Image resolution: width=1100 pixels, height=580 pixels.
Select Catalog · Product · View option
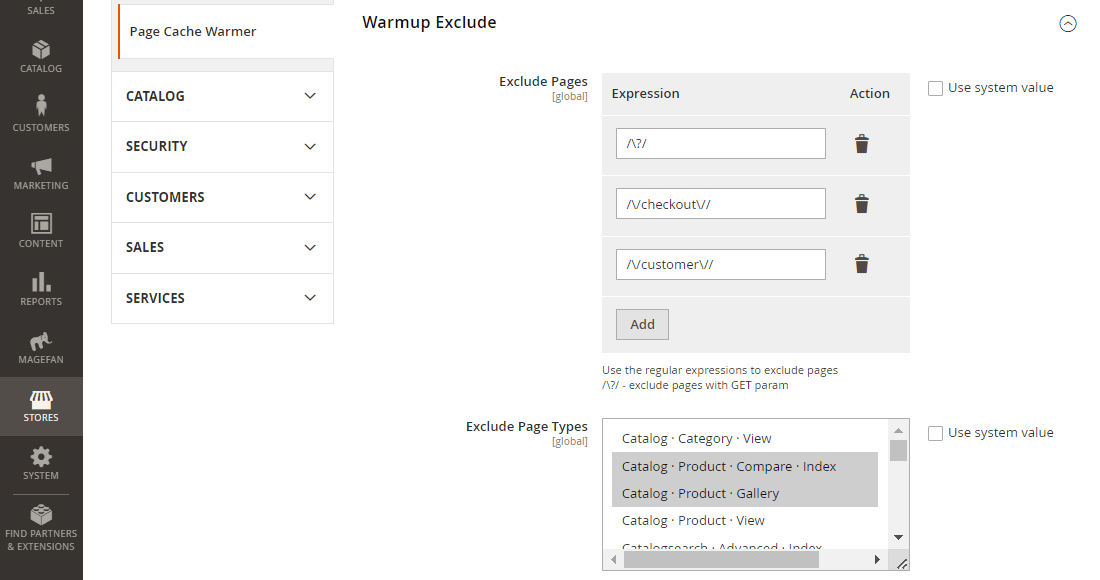click(x=745, y=520)
